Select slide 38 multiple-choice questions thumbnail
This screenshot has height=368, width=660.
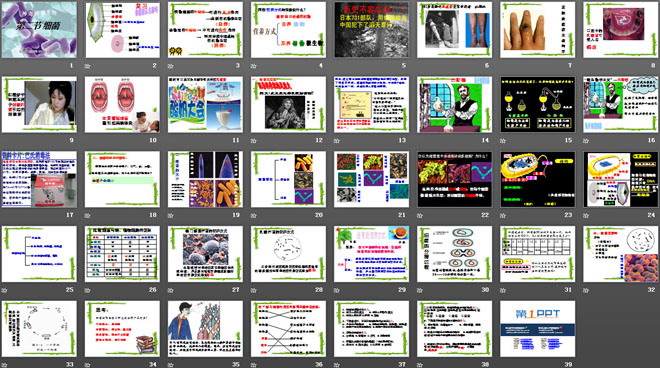coord(455,329)
